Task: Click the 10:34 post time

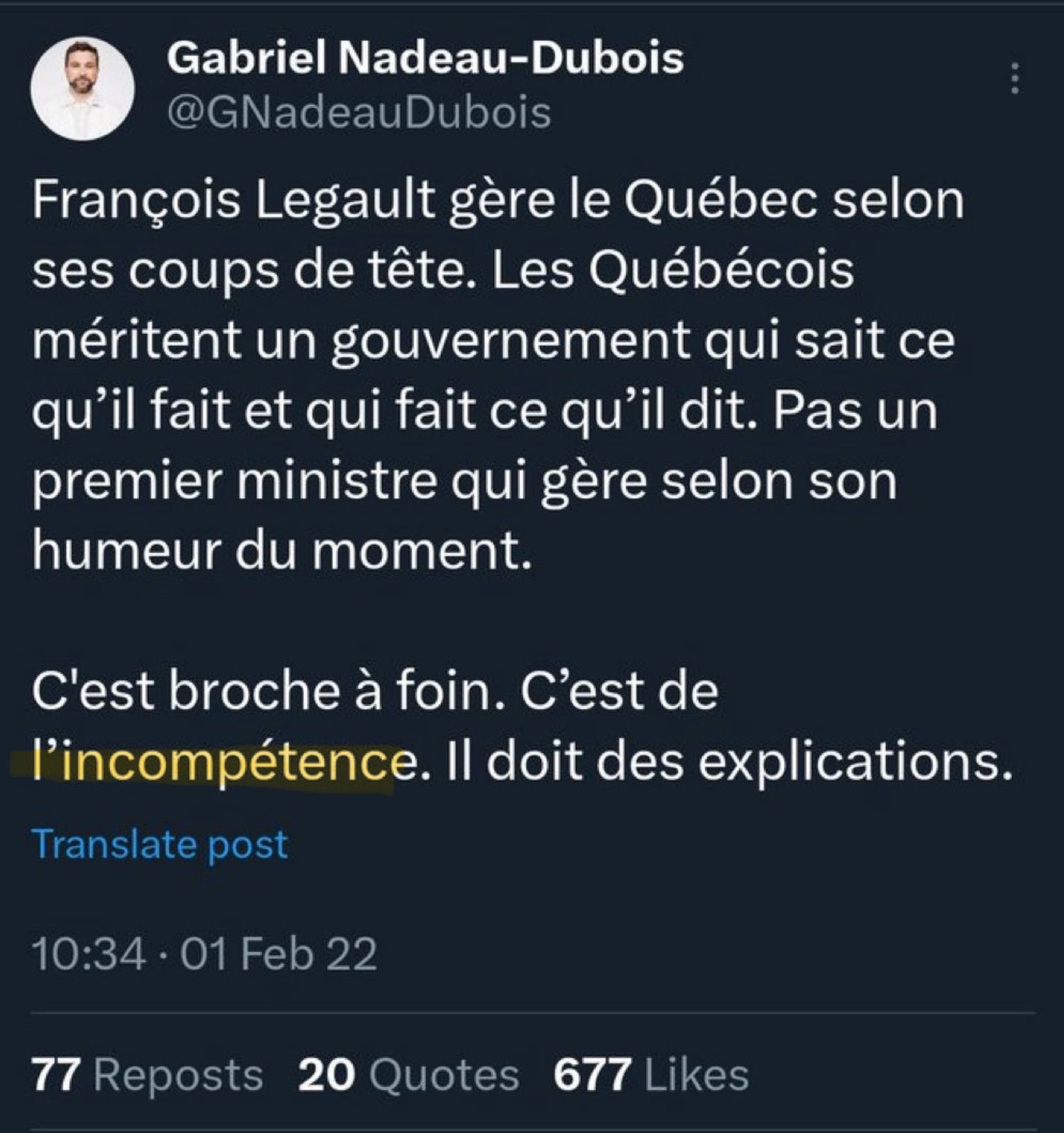Action: pyautogui.click(x=89, y=955)
